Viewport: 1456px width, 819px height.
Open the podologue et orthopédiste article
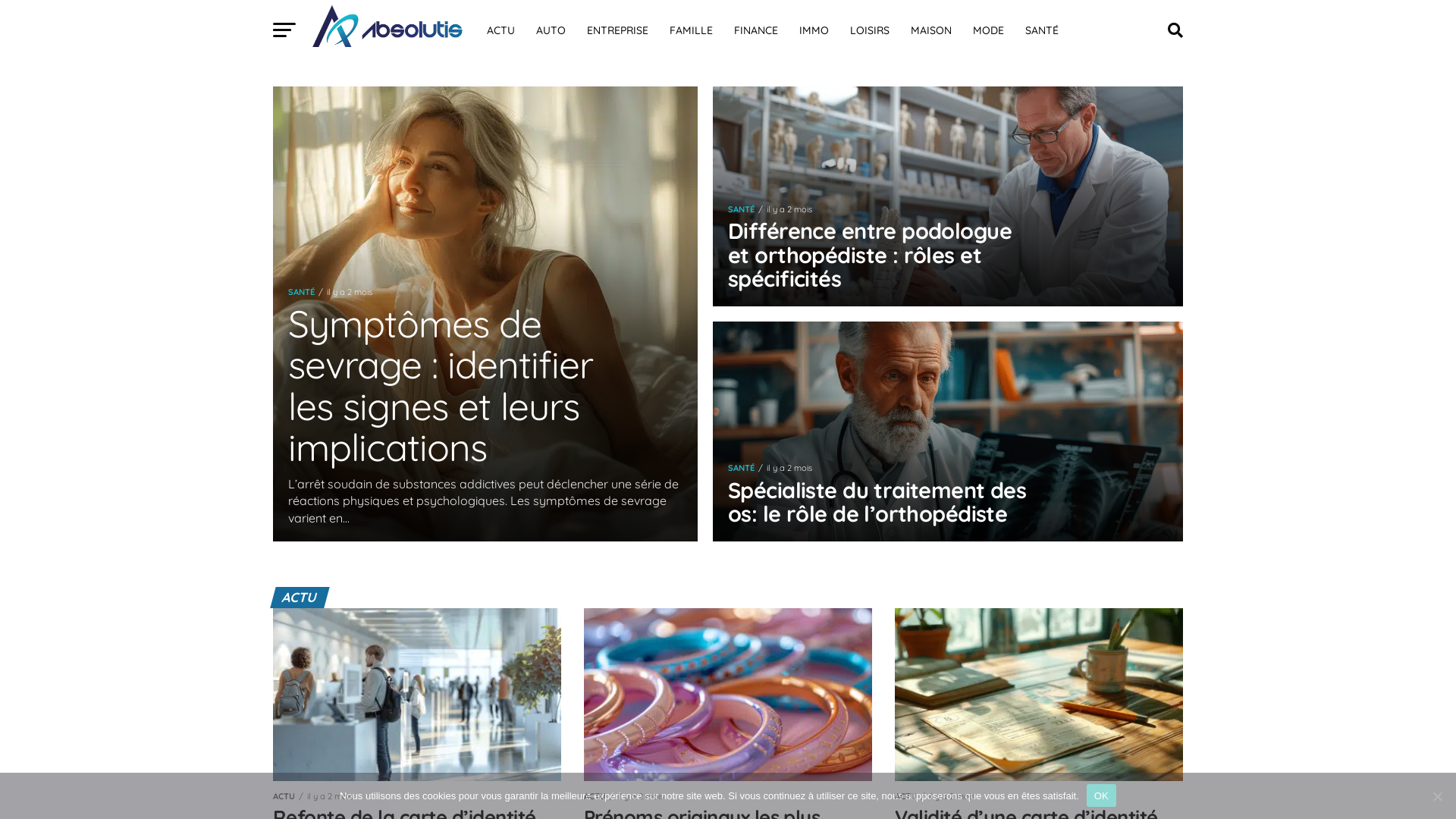point(870,255)
